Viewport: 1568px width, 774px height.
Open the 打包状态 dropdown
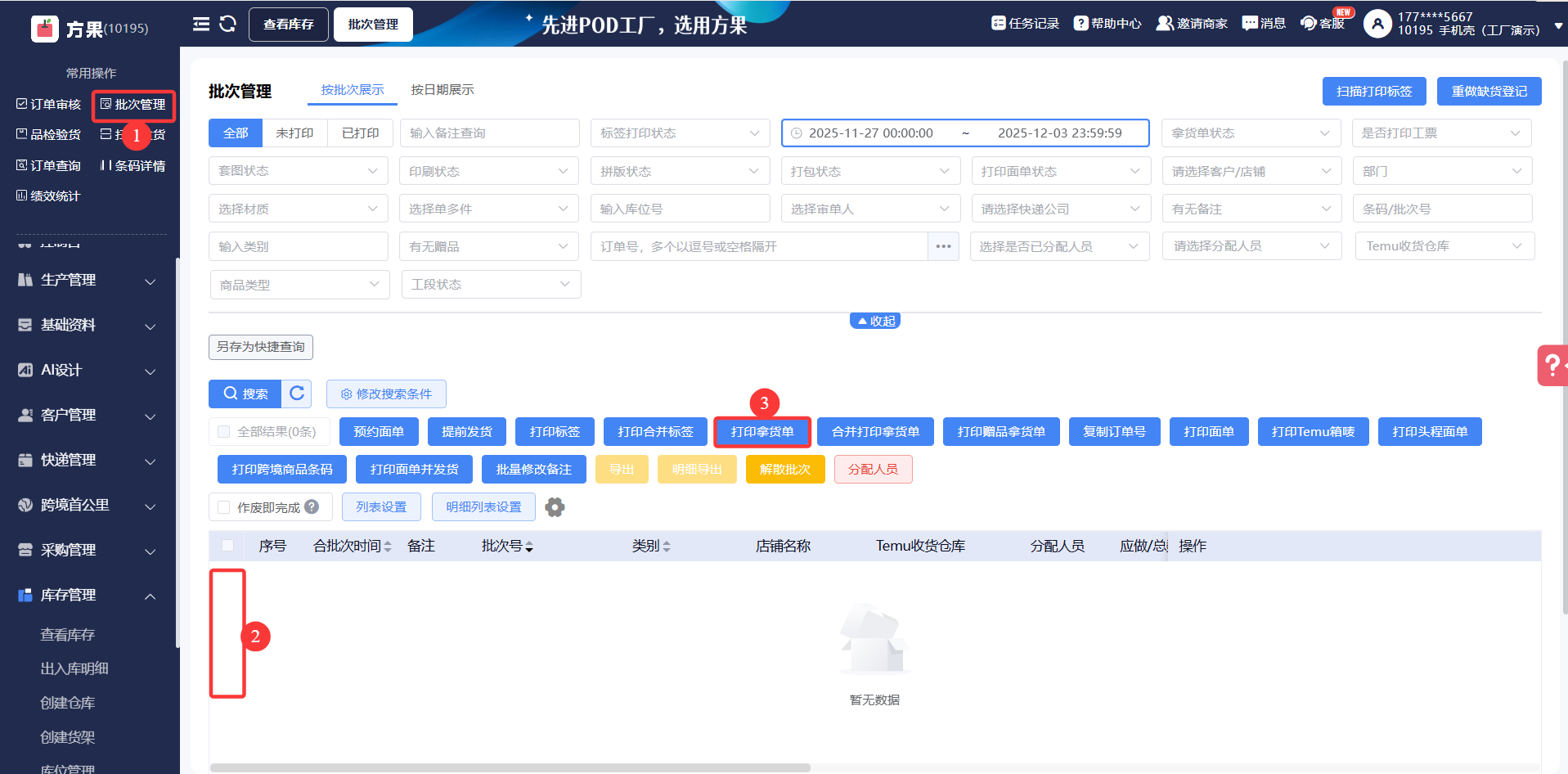(871, 171)
